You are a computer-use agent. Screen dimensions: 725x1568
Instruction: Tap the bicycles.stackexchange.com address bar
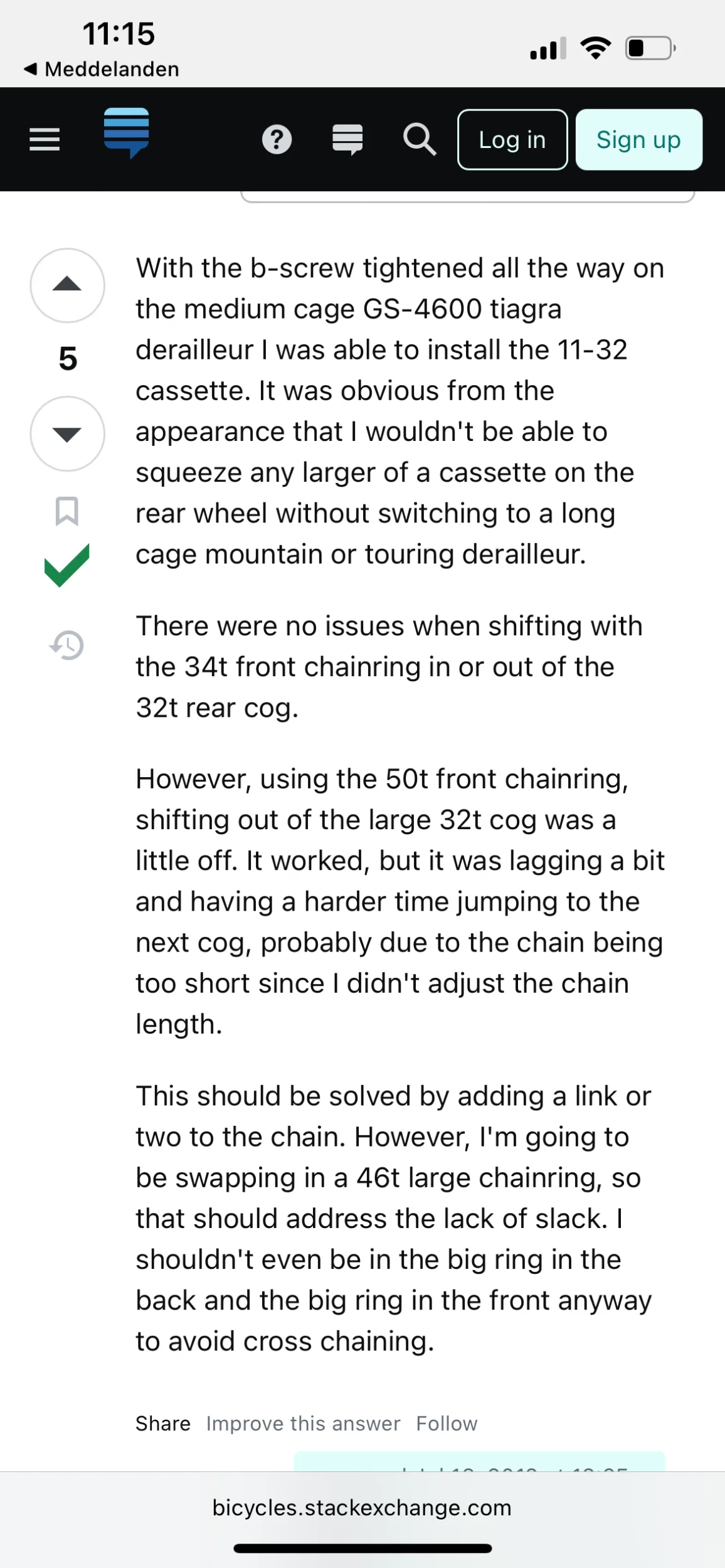coord(362,1508)
